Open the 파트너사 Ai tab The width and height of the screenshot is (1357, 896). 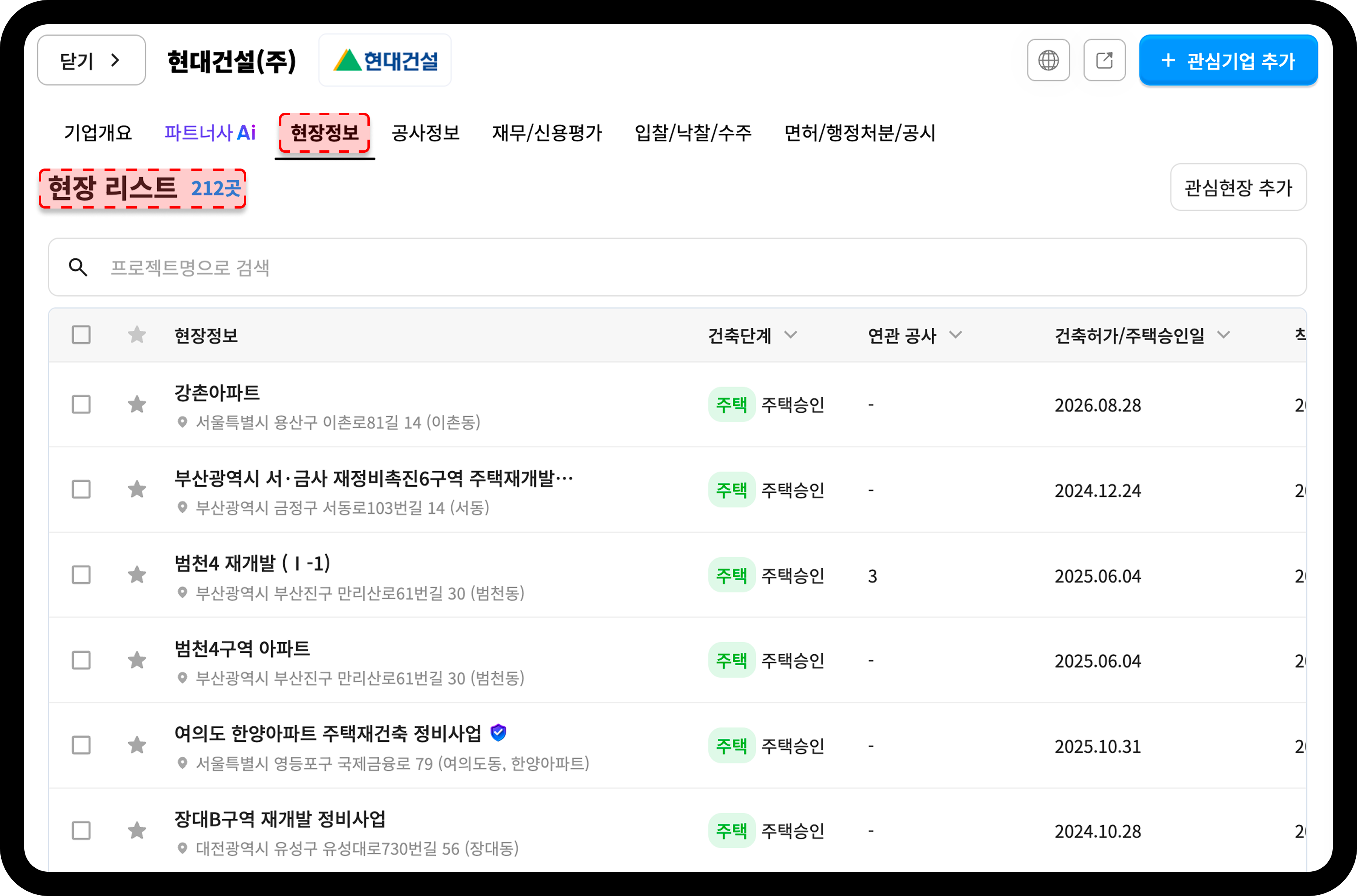pyautogui.click(x=210, y=133)
